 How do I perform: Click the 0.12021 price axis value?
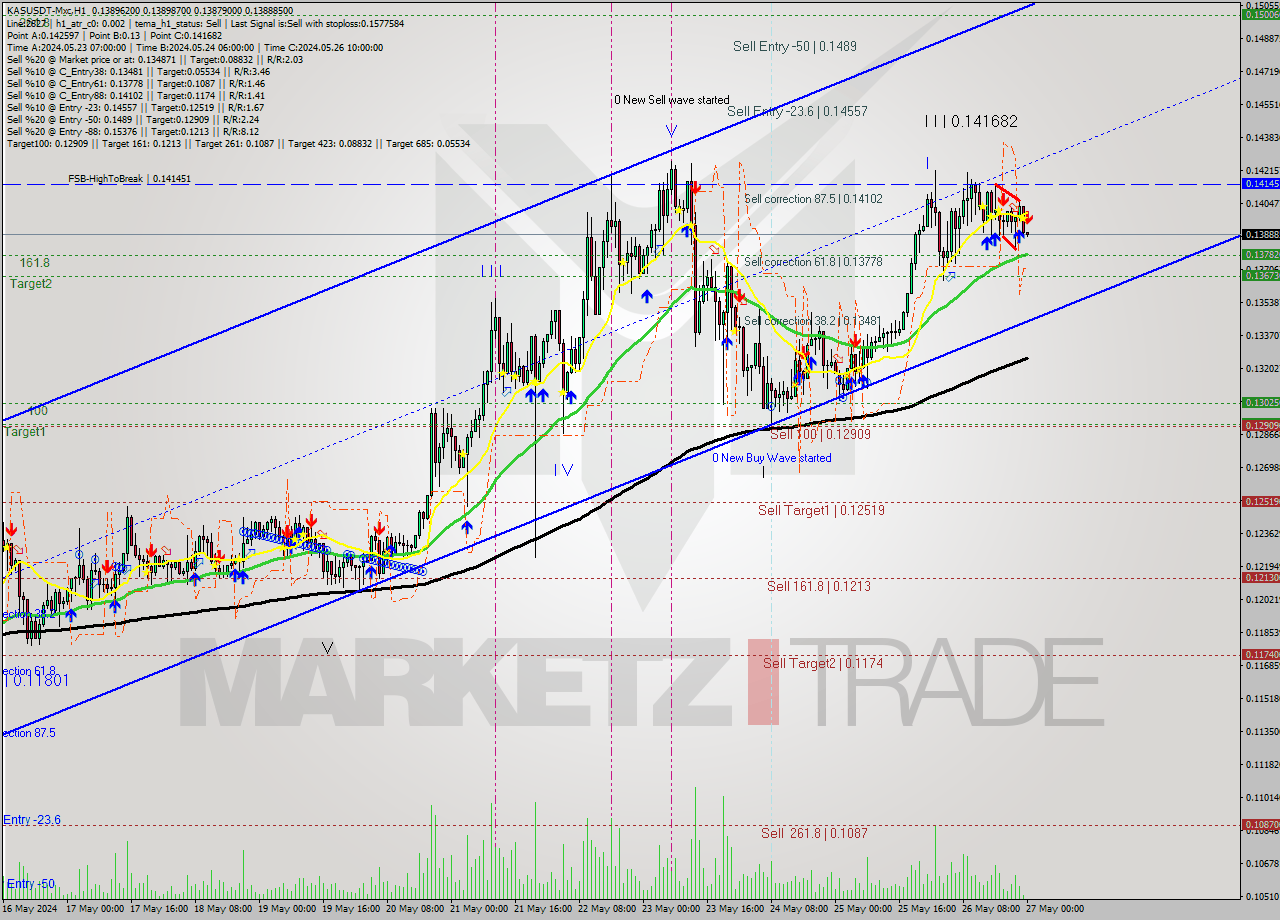point(1262,599)
